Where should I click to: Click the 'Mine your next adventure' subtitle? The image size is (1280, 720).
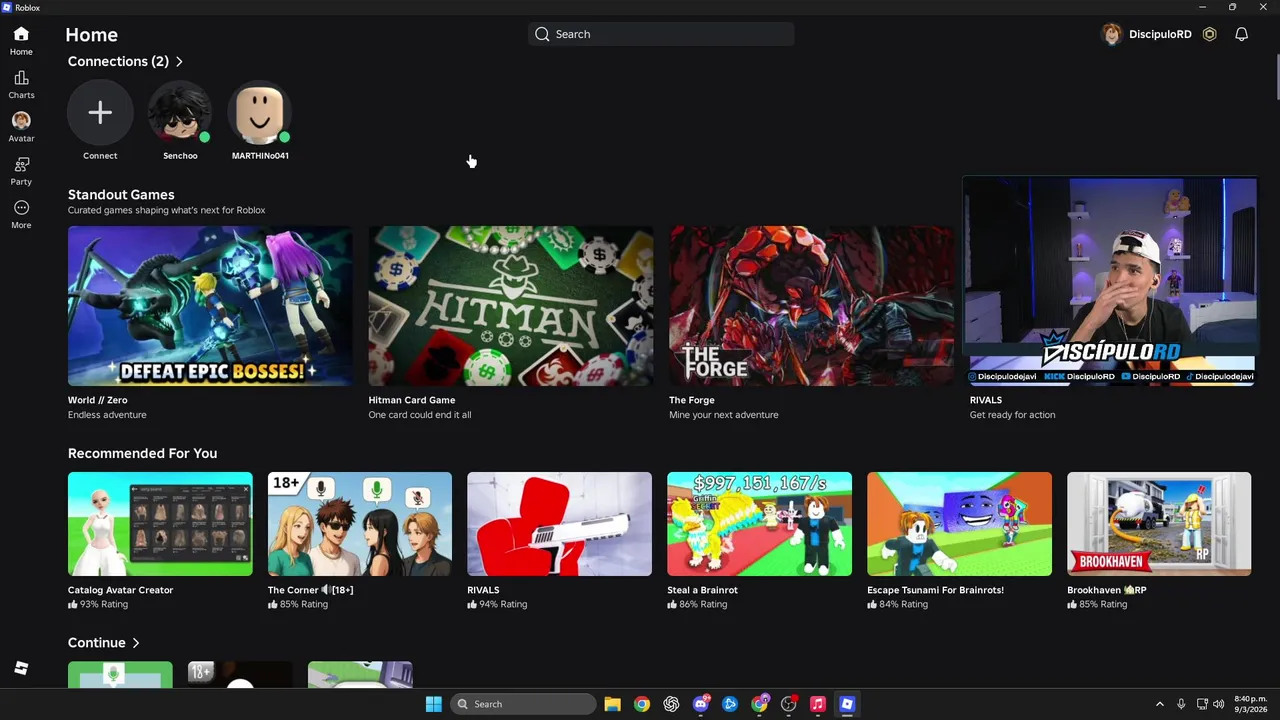724,415
